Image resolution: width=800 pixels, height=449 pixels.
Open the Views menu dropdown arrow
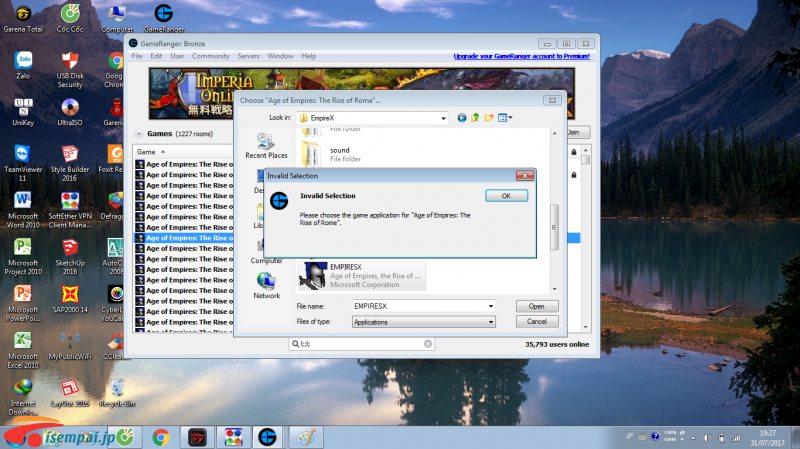(511, 118)
